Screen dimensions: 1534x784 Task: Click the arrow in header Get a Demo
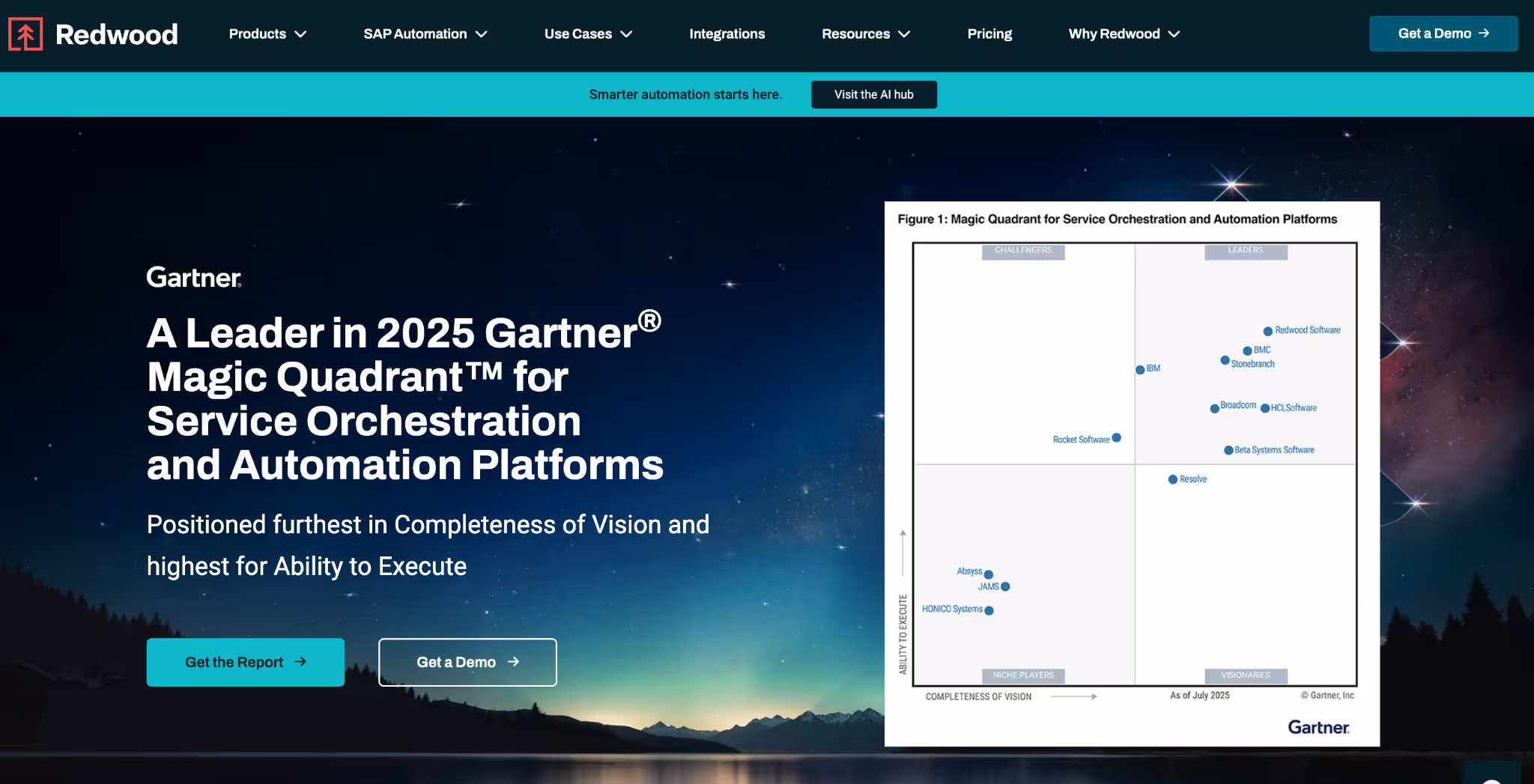coord(1484,33)
